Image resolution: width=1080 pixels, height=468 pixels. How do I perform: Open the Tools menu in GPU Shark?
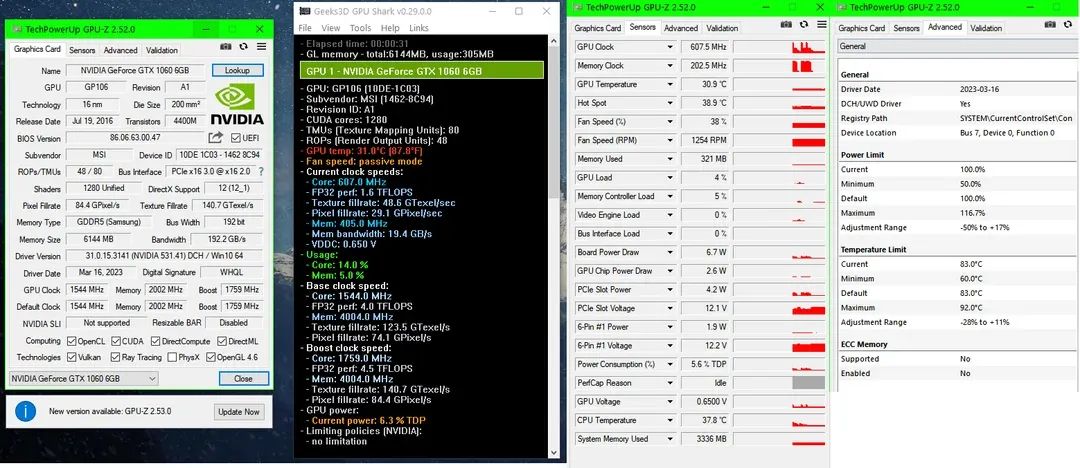360,28
